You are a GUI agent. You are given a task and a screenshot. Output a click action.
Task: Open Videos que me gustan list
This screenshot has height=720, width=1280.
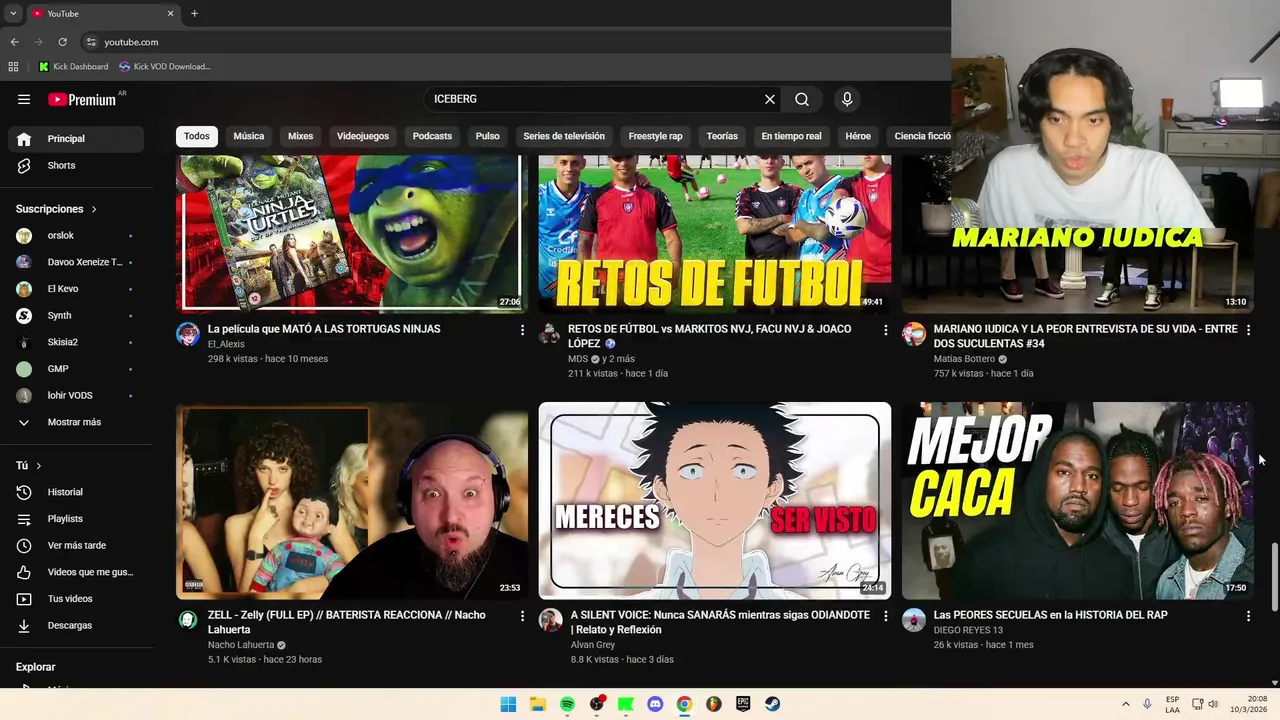point(76,572)
